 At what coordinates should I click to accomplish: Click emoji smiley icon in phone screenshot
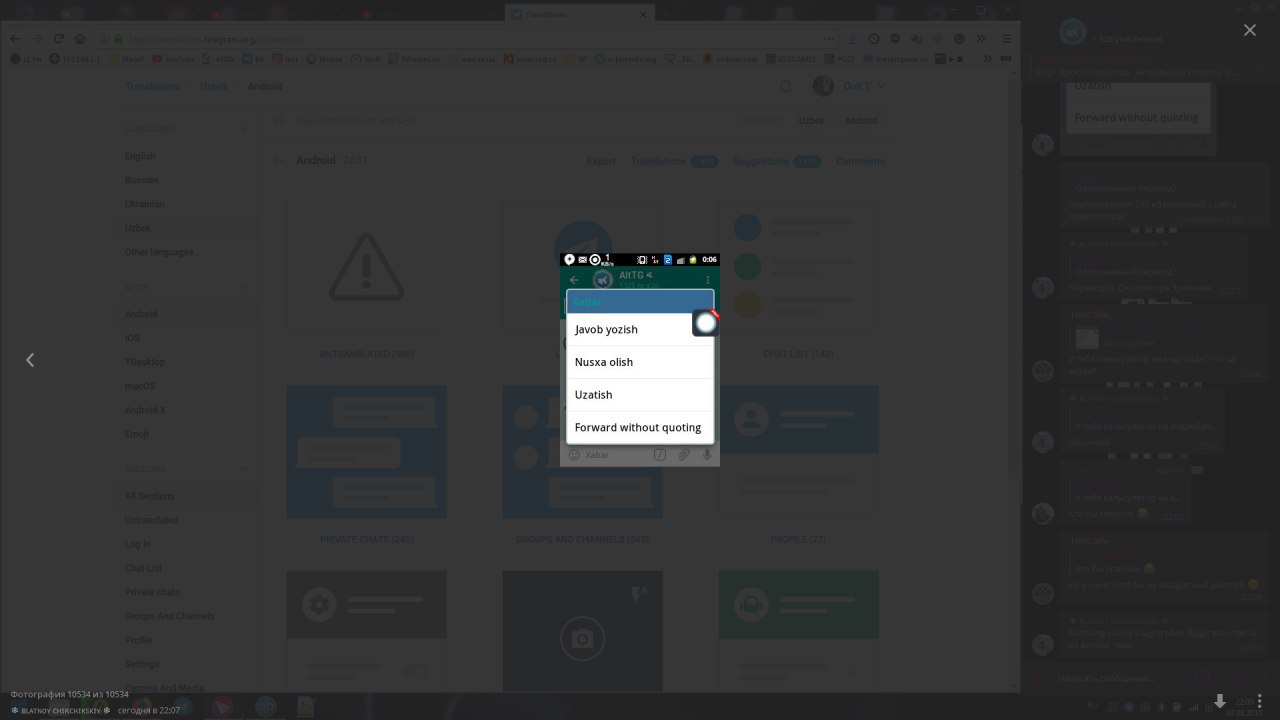[x=574, y=455]
